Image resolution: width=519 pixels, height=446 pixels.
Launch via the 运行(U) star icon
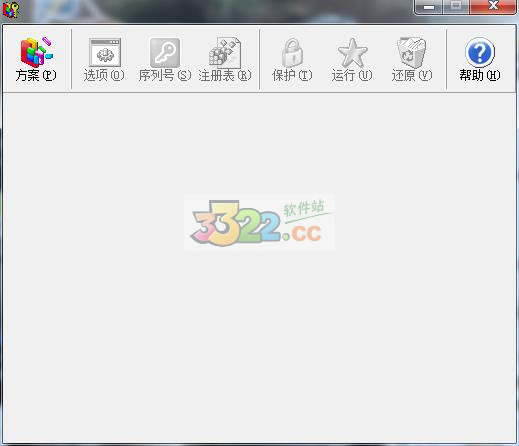tap(352, 52)
